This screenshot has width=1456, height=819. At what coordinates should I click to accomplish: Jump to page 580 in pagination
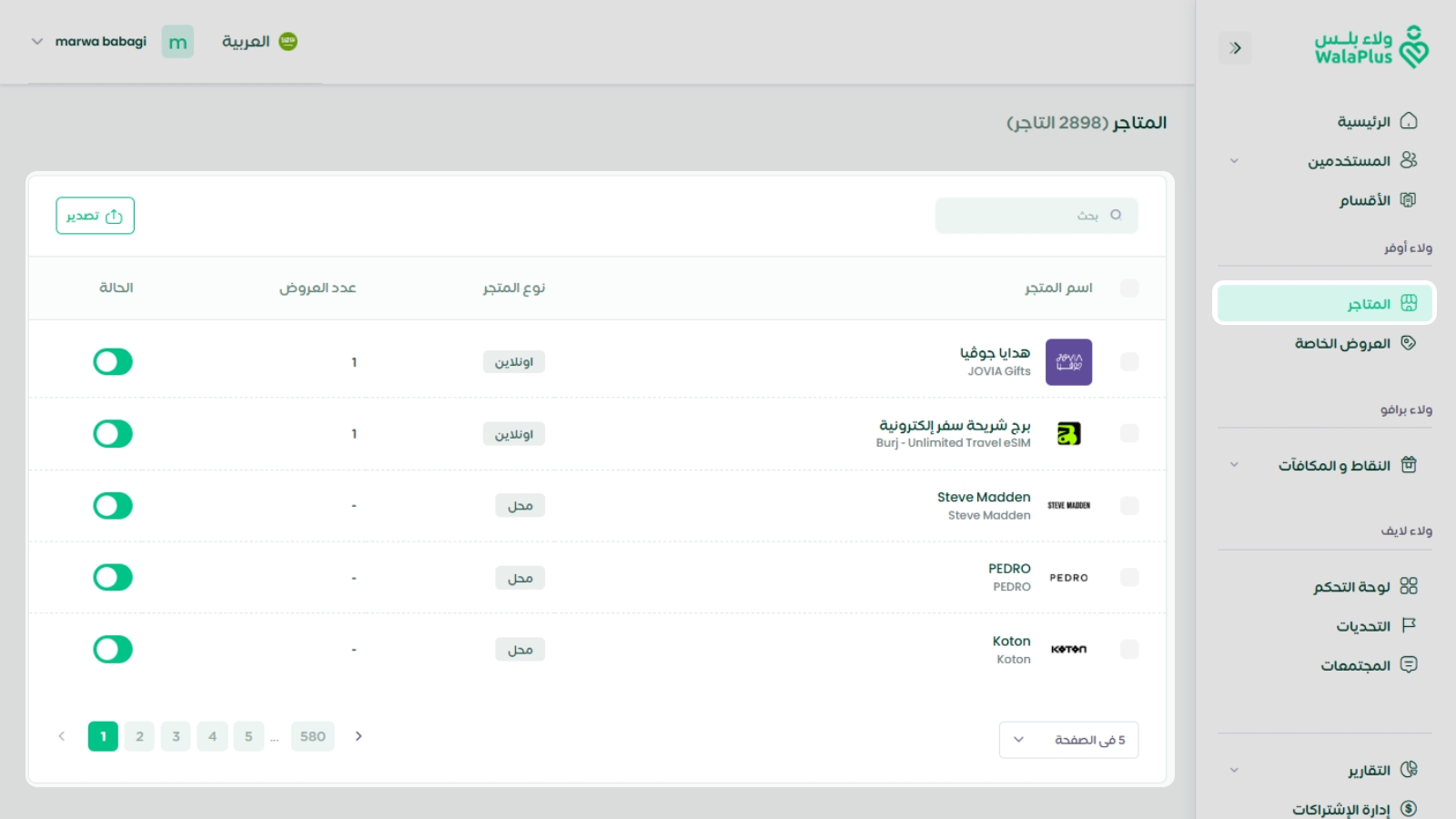pos(312,736)
